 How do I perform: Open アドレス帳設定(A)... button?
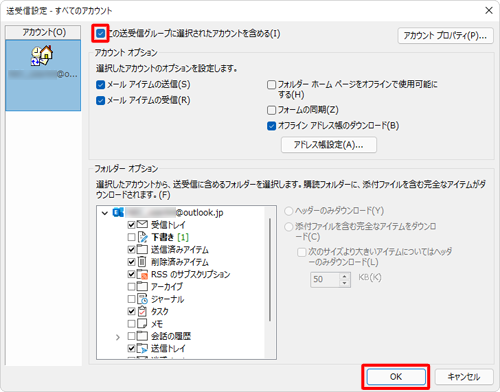pyautogui.click(x=329, y=145)
